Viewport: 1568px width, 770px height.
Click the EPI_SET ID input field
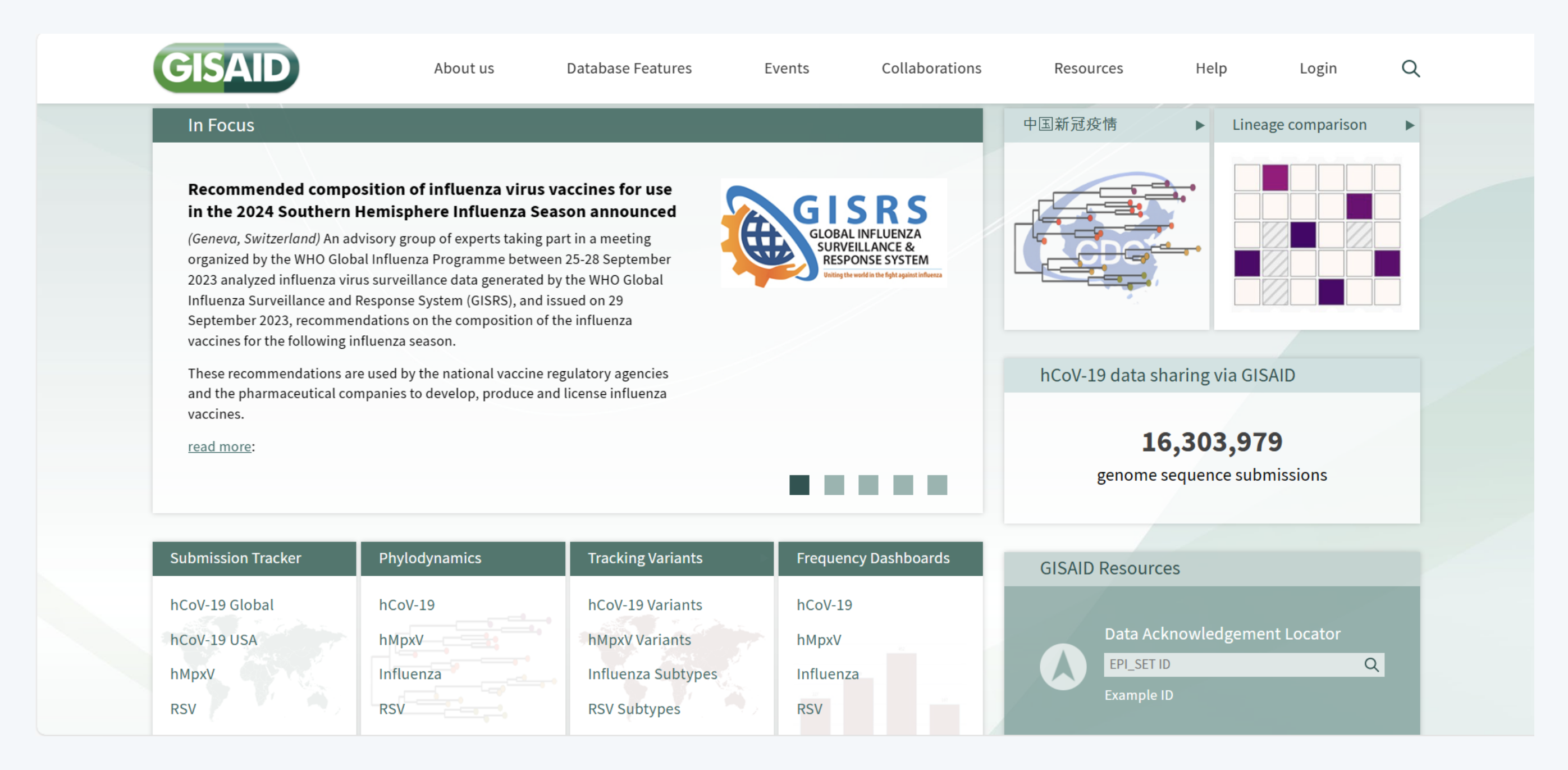click(x=1229, y=664)
